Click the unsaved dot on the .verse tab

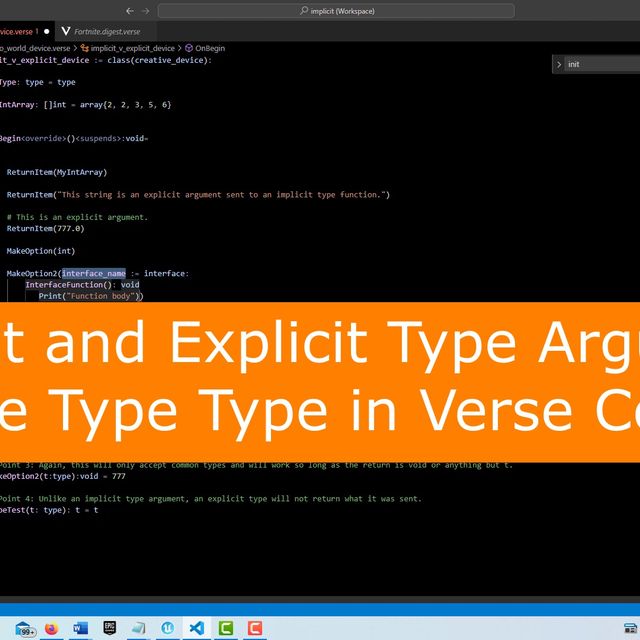click(x=47, y=31)
